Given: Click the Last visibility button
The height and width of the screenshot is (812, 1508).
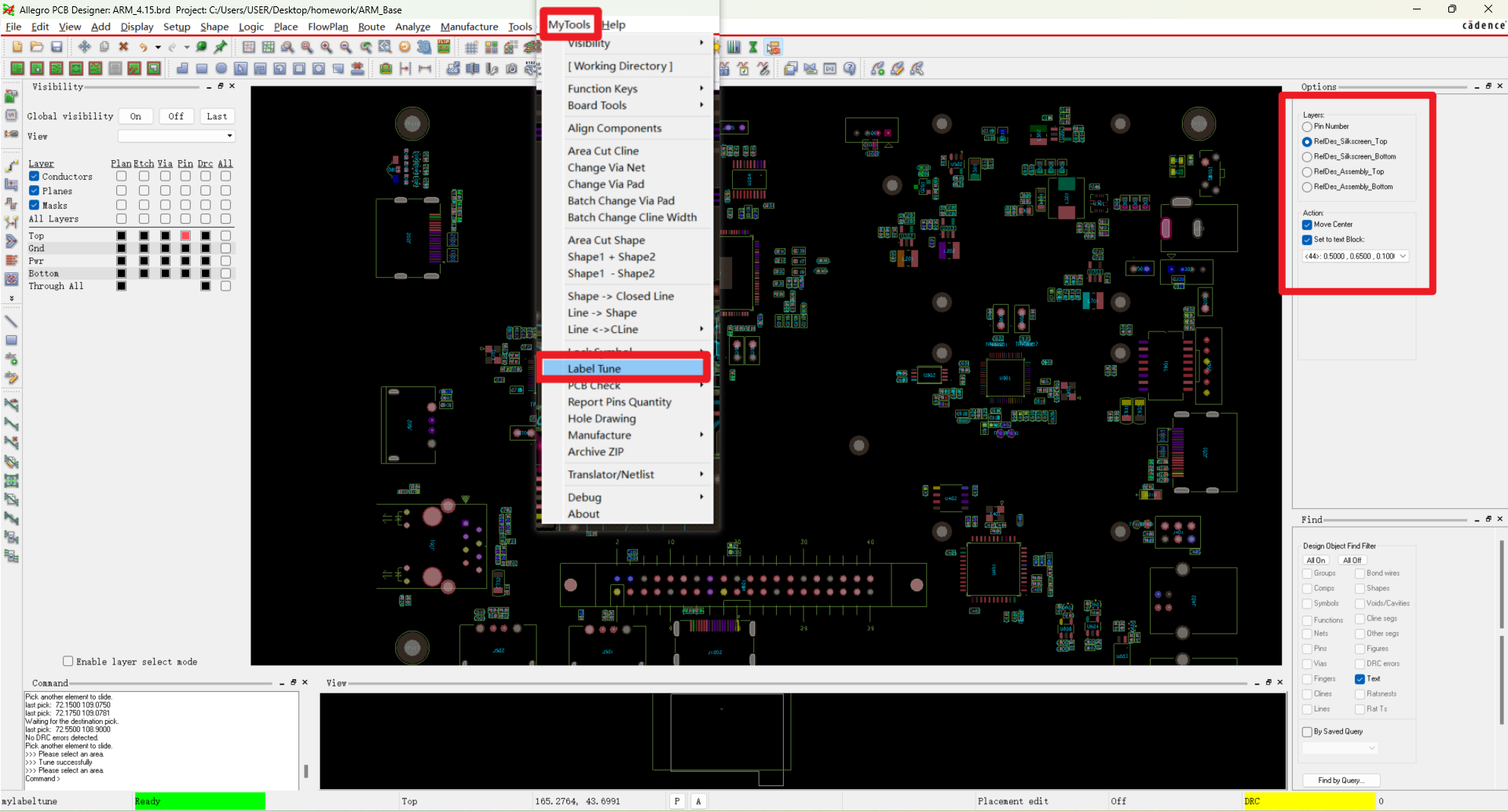Looking at the screenshot, I should pos(217,116).
